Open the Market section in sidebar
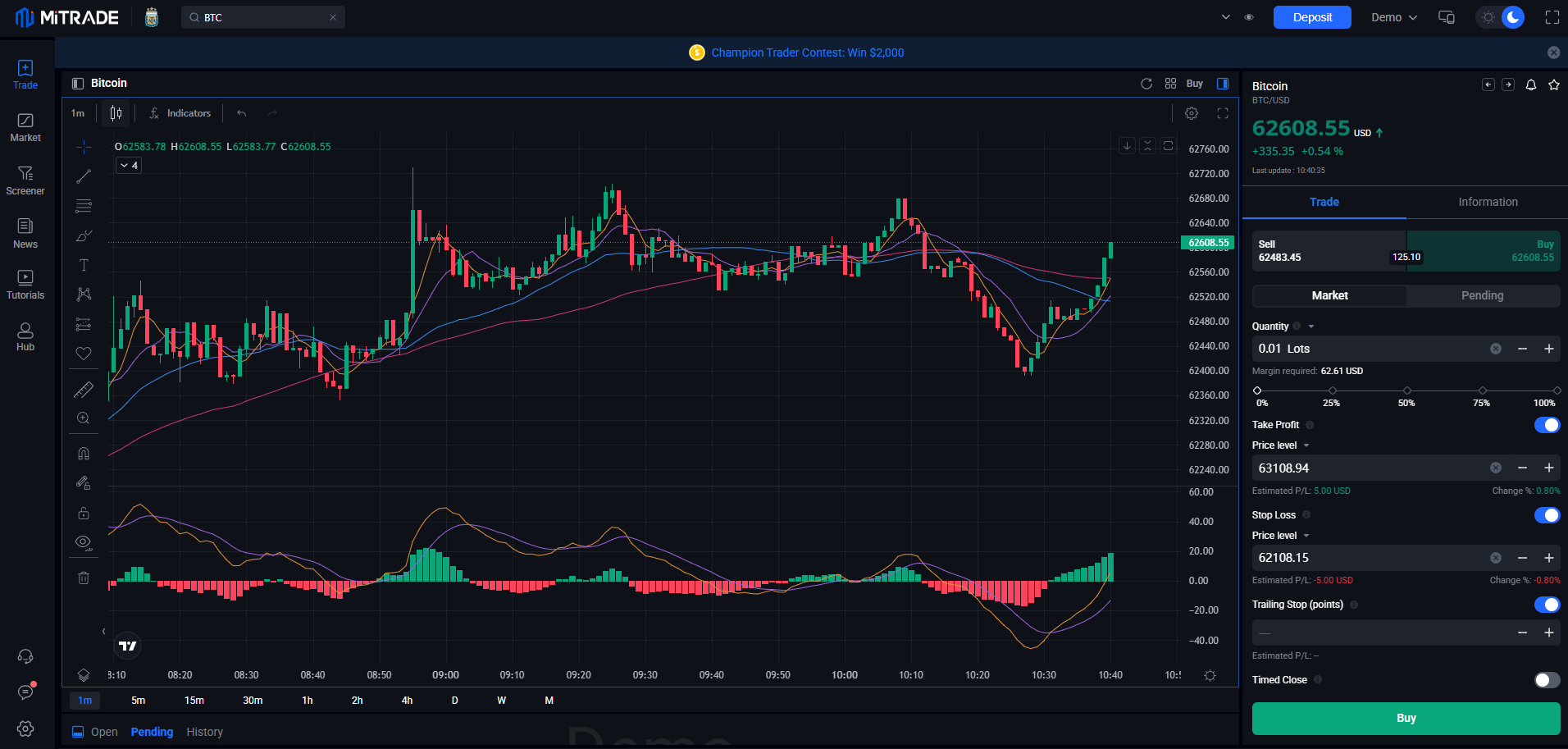 pos(25,128)
